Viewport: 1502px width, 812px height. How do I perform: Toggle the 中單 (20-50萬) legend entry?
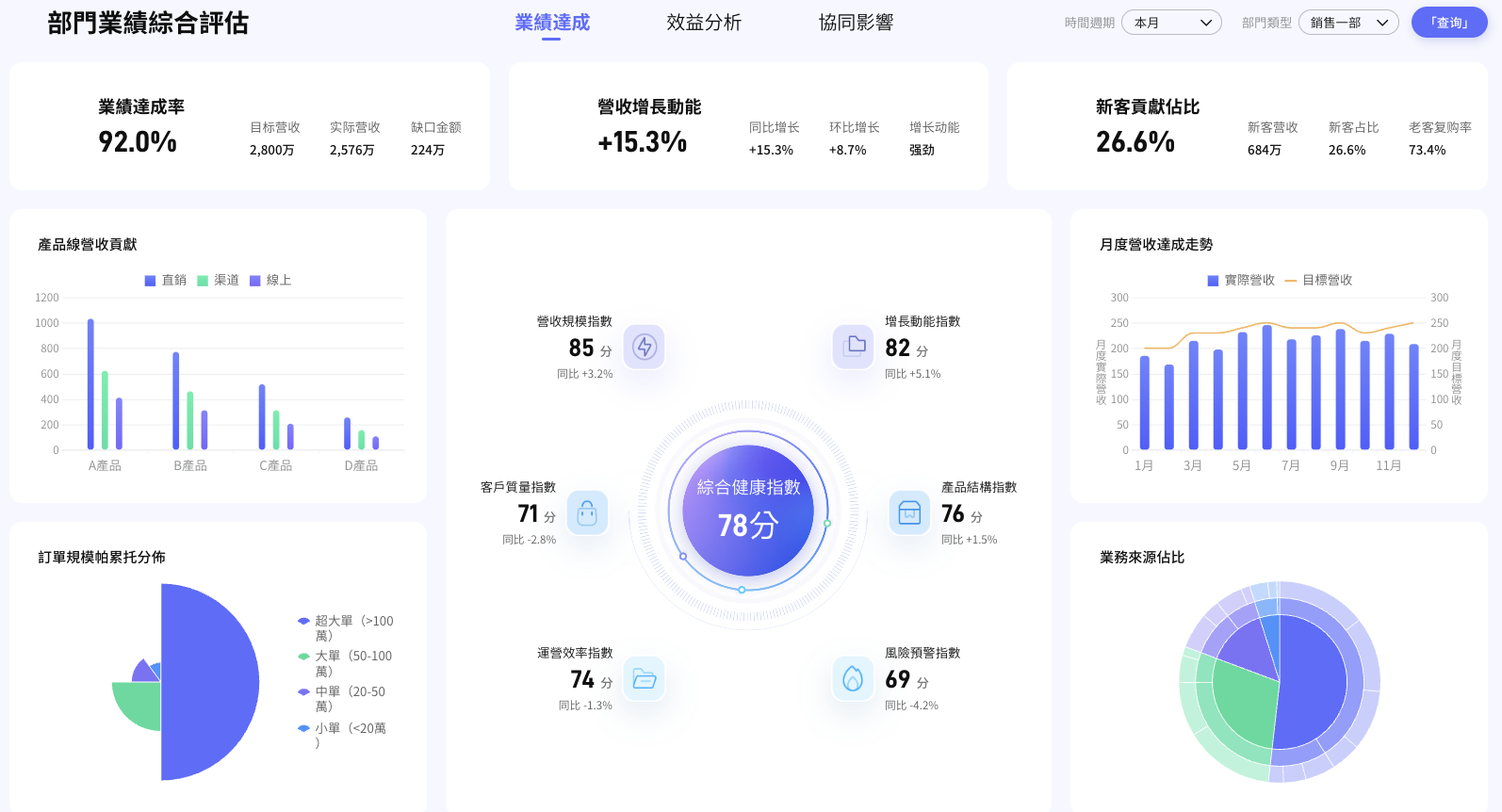click(x=341, y=699)
